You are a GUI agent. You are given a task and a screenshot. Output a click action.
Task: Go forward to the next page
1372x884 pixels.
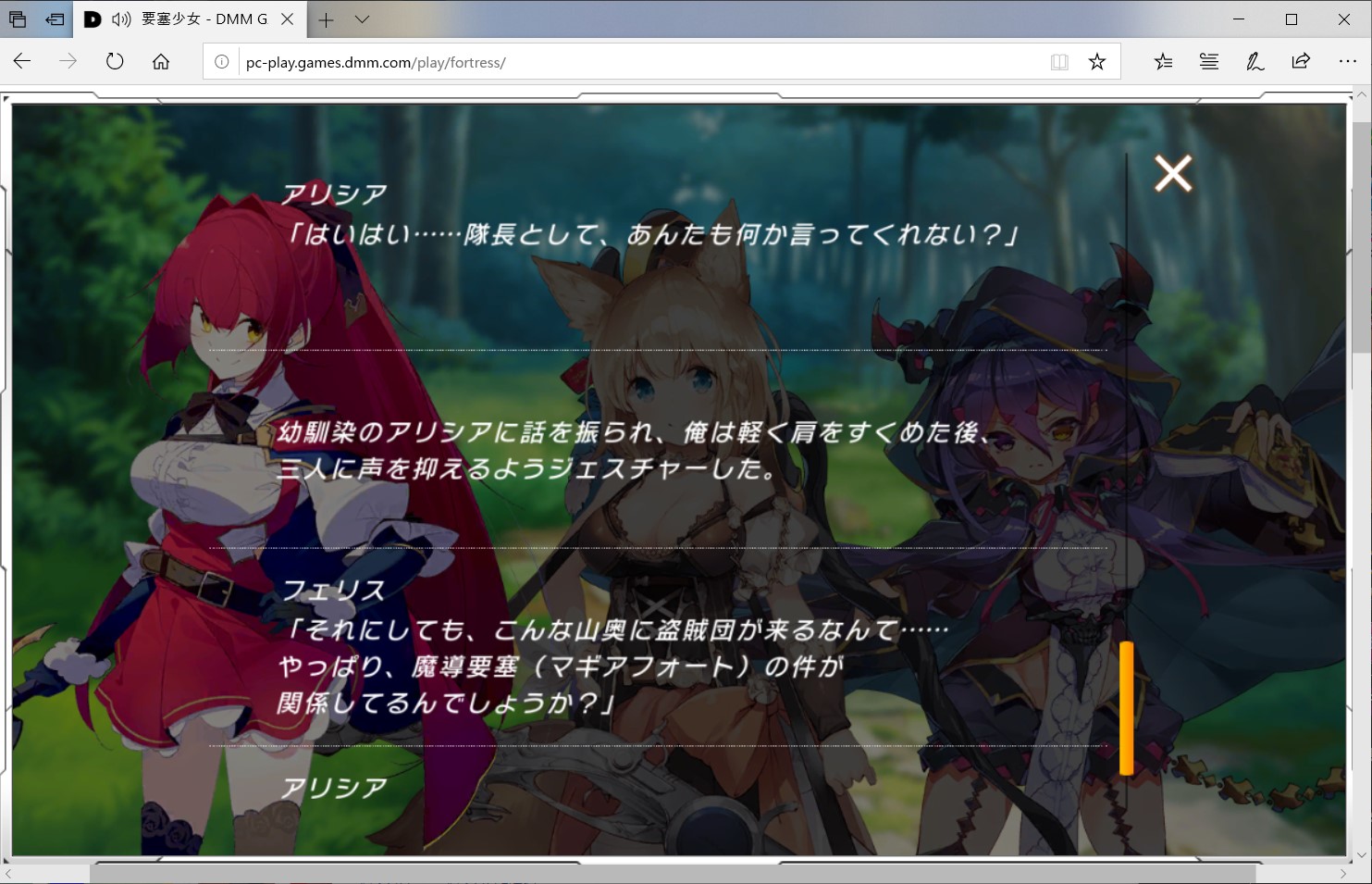(x=68, y=62)
